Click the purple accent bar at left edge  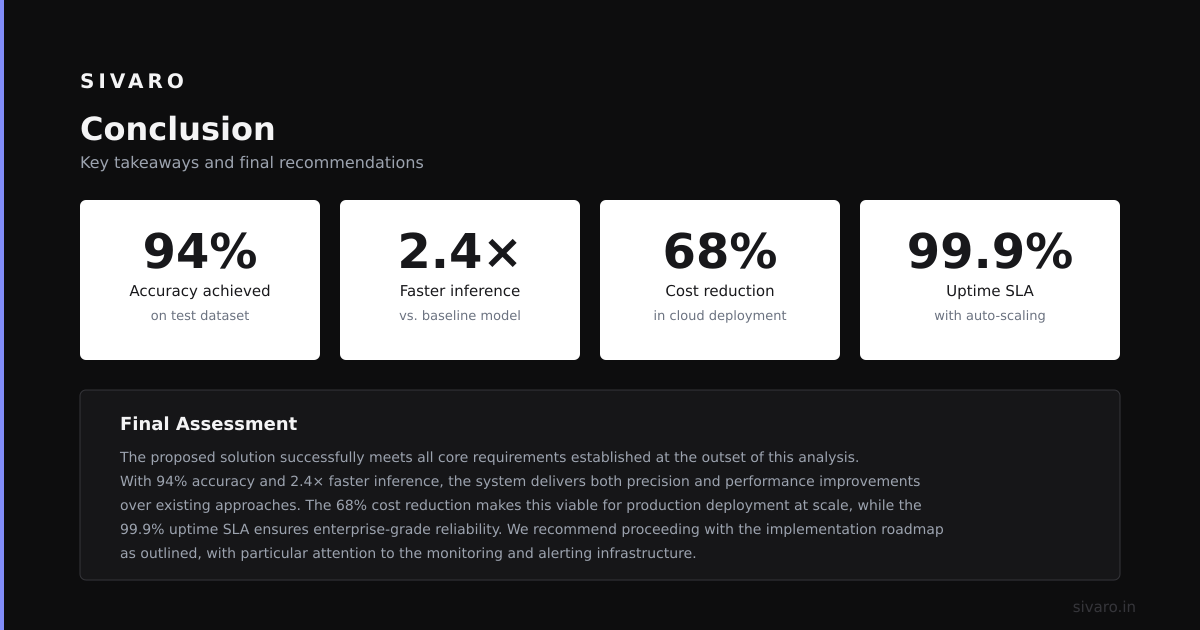coord(2,315)
